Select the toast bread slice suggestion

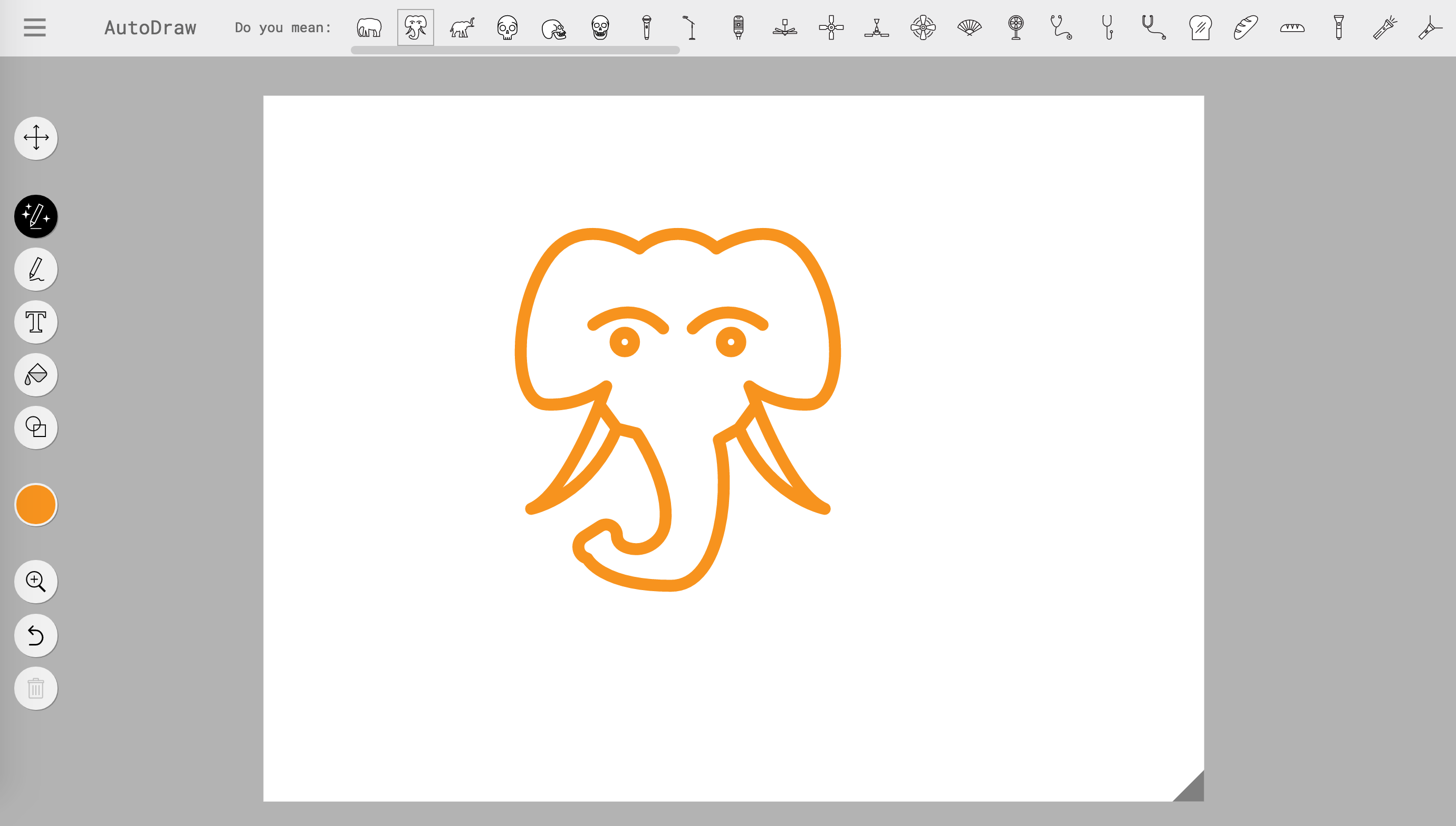pyautogui.click(x=1200, y=27)
